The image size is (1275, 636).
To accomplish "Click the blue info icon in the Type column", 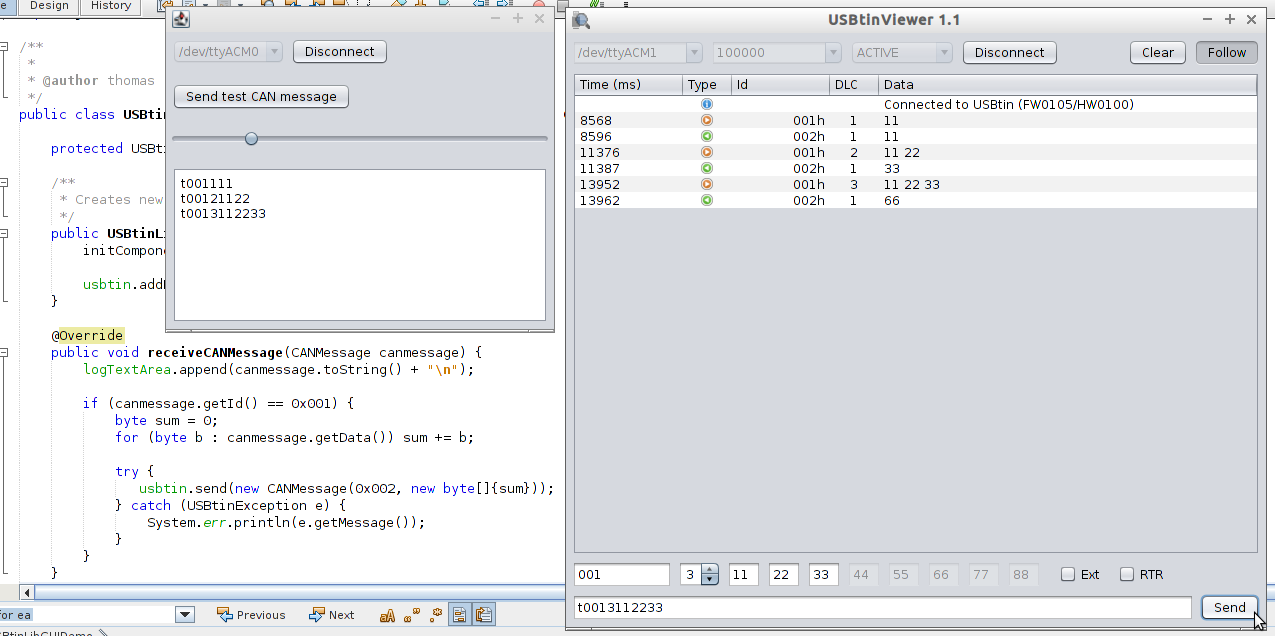I will (x=707, y=104).
